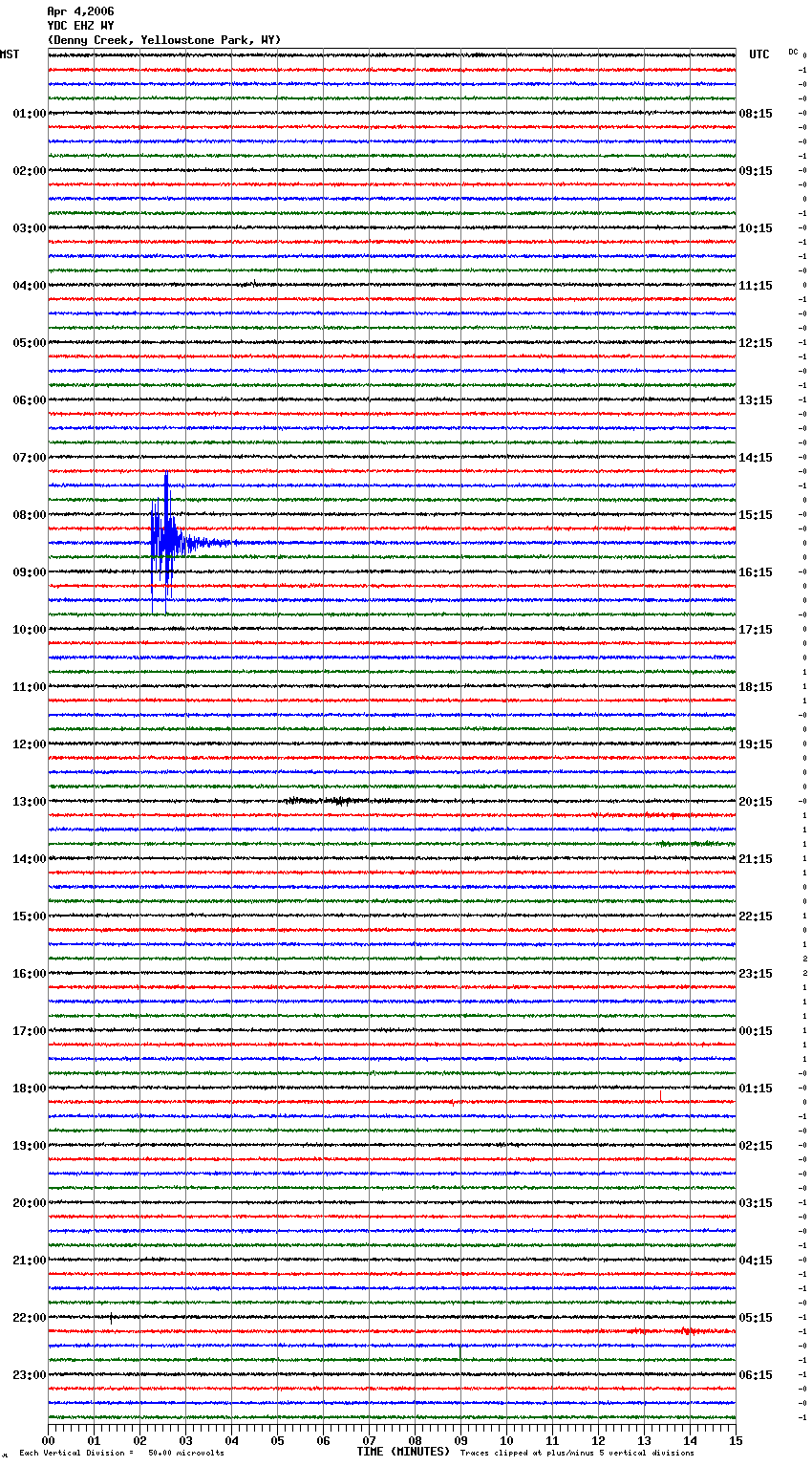
Task: Click the bottom axis minute tick '03'
Action: pos(185,1440)
